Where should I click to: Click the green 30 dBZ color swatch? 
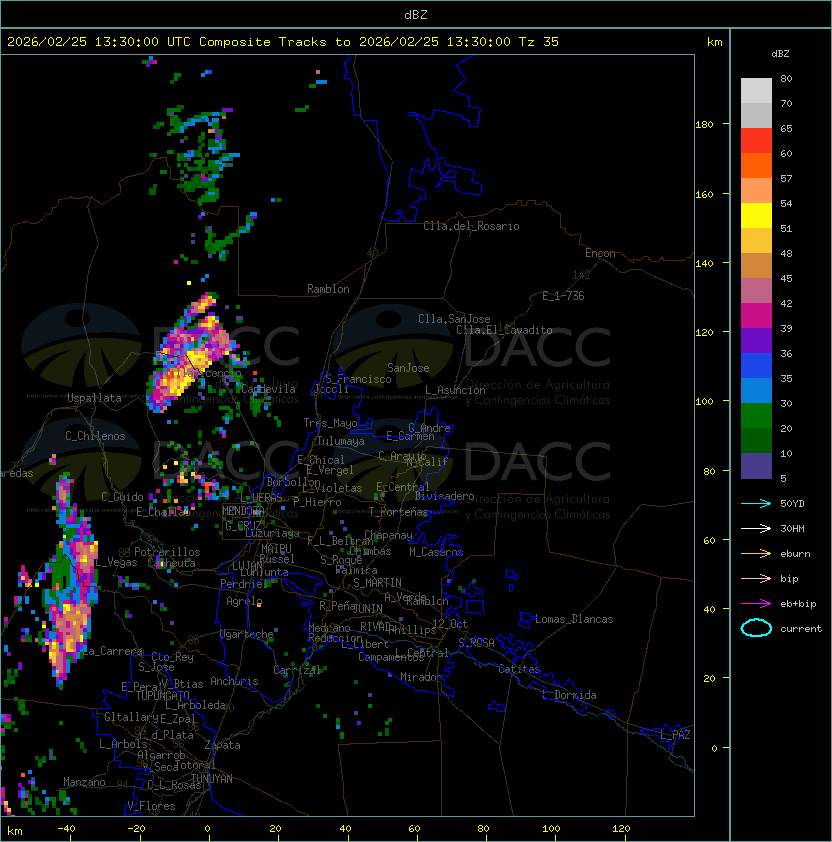tap(756, 416)
